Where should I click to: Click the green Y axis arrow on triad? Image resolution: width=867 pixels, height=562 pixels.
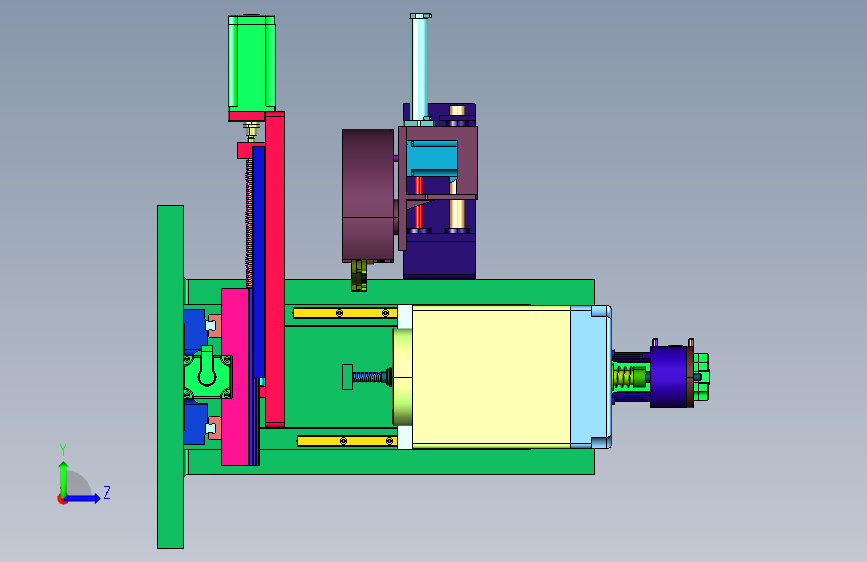coord(64,478)
